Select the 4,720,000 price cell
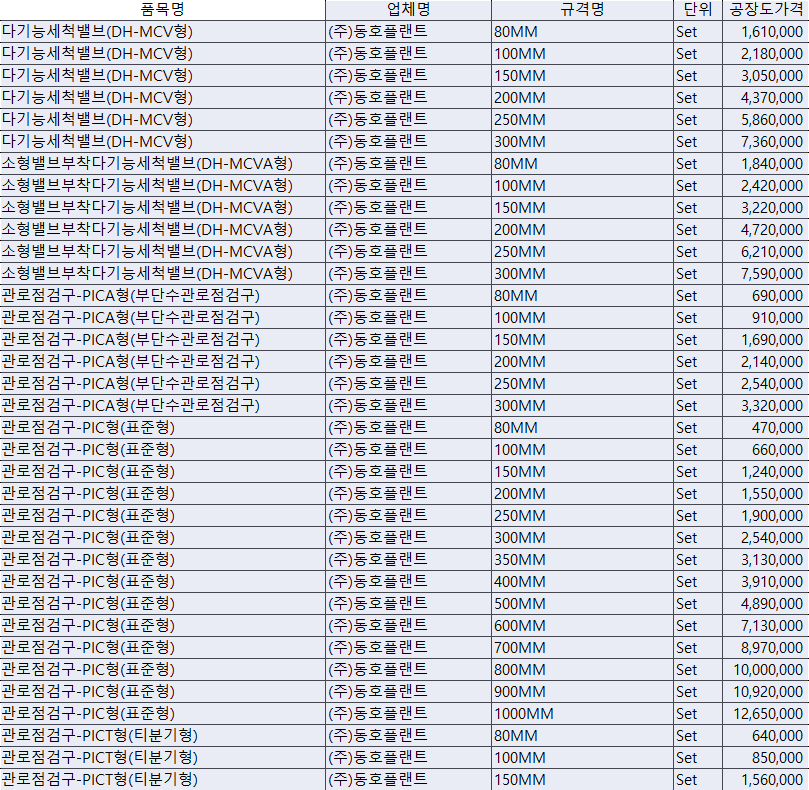 [x=766, y=230]
